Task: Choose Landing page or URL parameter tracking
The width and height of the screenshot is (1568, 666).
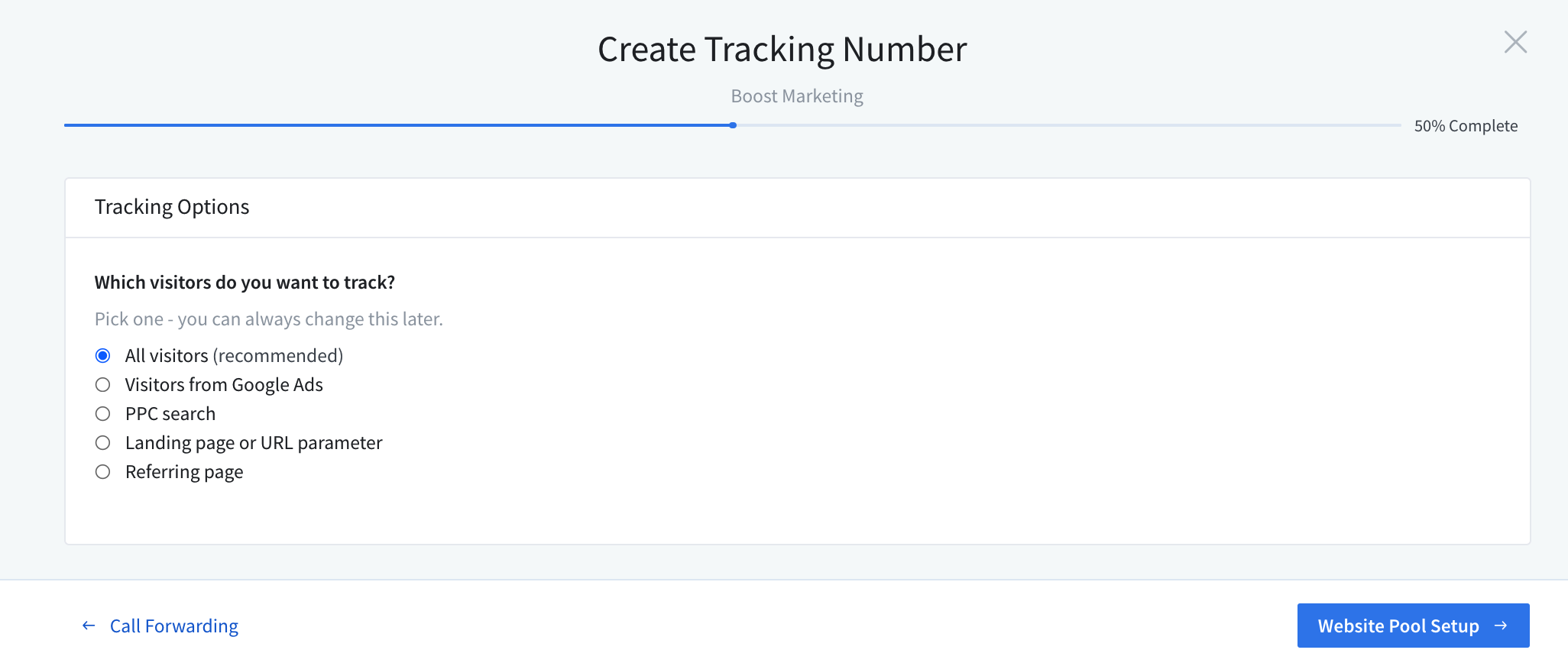Action: [103, 443]
